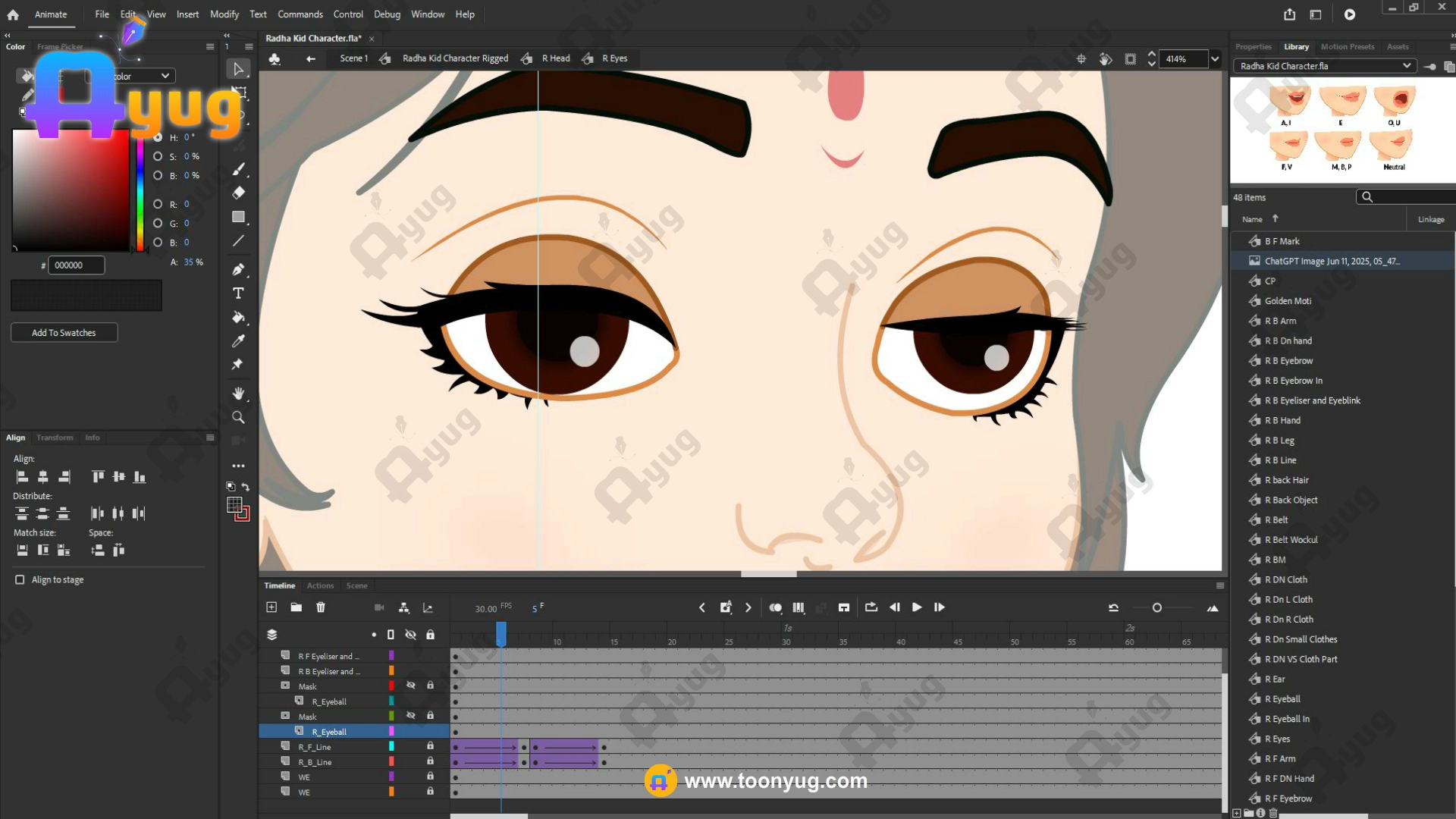Select the R Eyeball library symbol
The height and width of the screenshot is (819, 1456).
[x=1282, y=699]
